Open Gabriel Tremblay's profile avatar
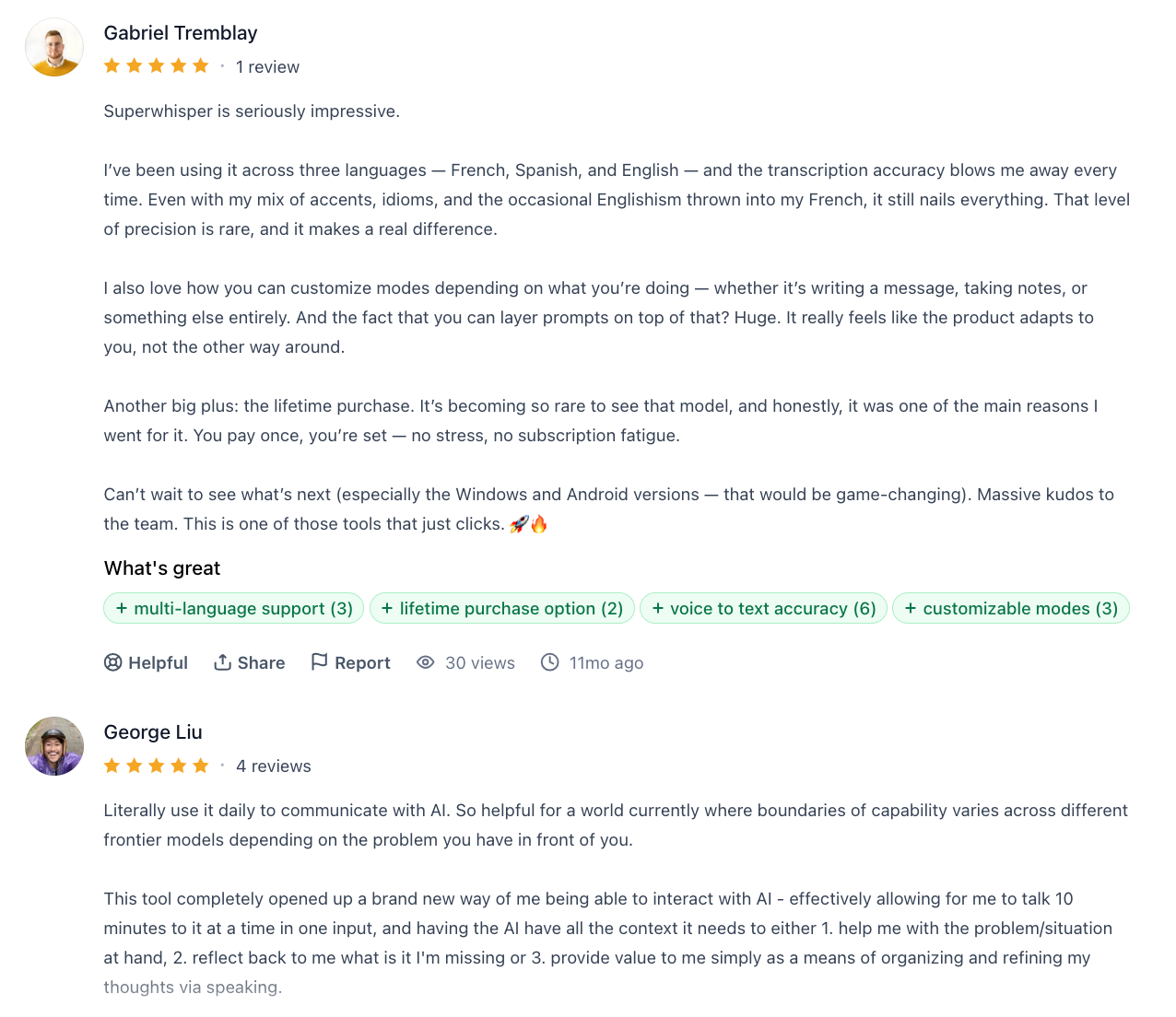Viewport: 1176px width, 1017px height. 54,47
